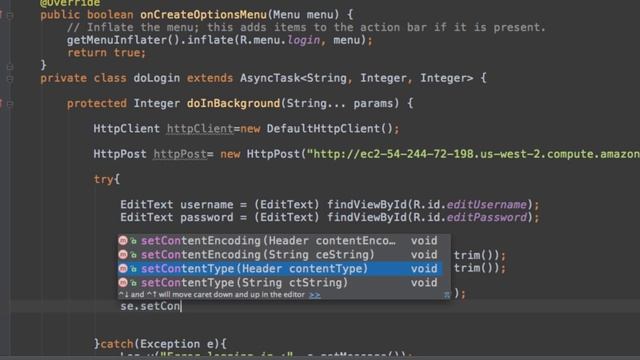Click the access-level lock icon on setContentEncoding(Header) row
The image size is (640, 360).
pyautogui.click(x=133, y=241)
